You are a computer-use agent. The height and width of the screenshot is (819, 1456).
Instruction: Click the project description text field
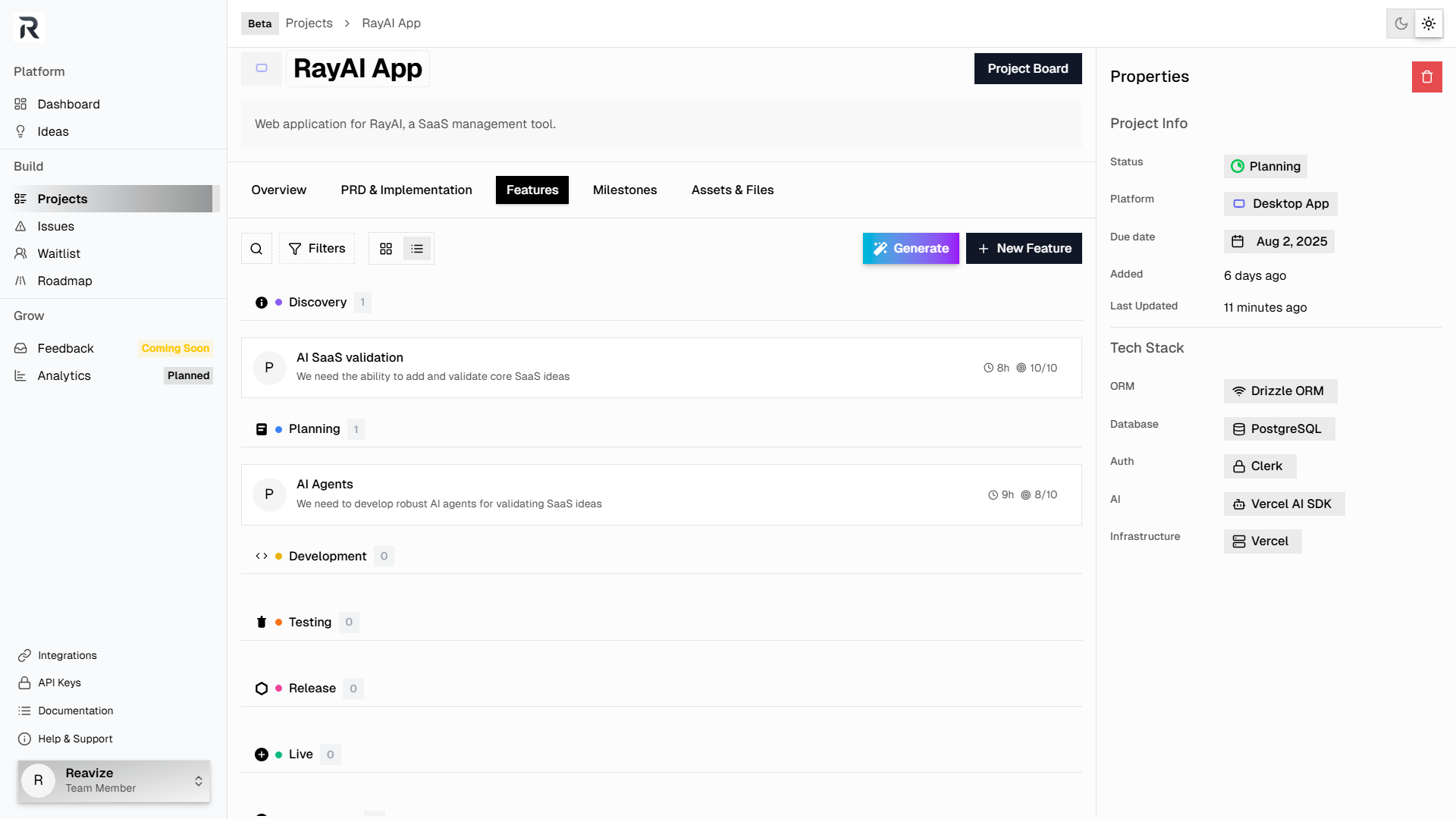click(661, 124)
